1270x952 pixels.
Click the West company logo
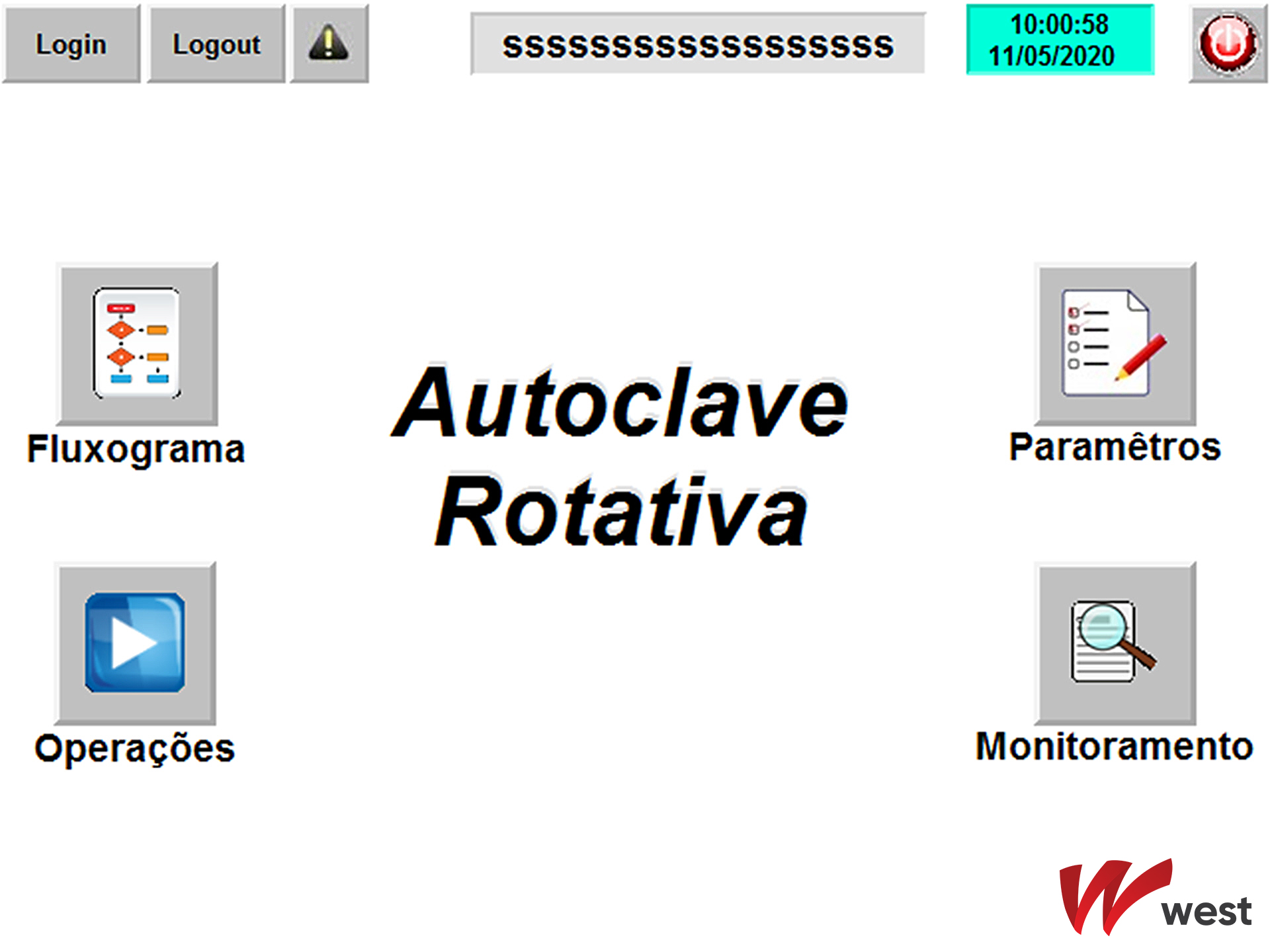(1154, 897)
